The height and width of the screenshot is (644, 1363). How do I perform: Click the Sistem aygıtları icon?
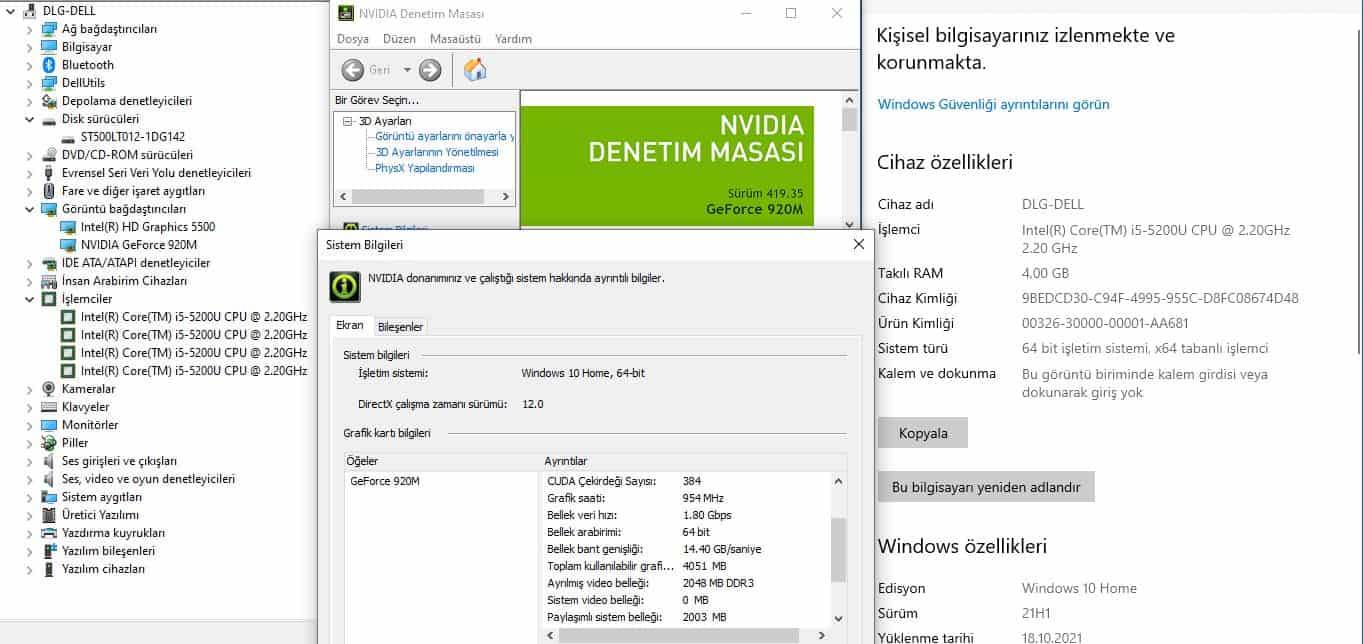tap(49, 497)
